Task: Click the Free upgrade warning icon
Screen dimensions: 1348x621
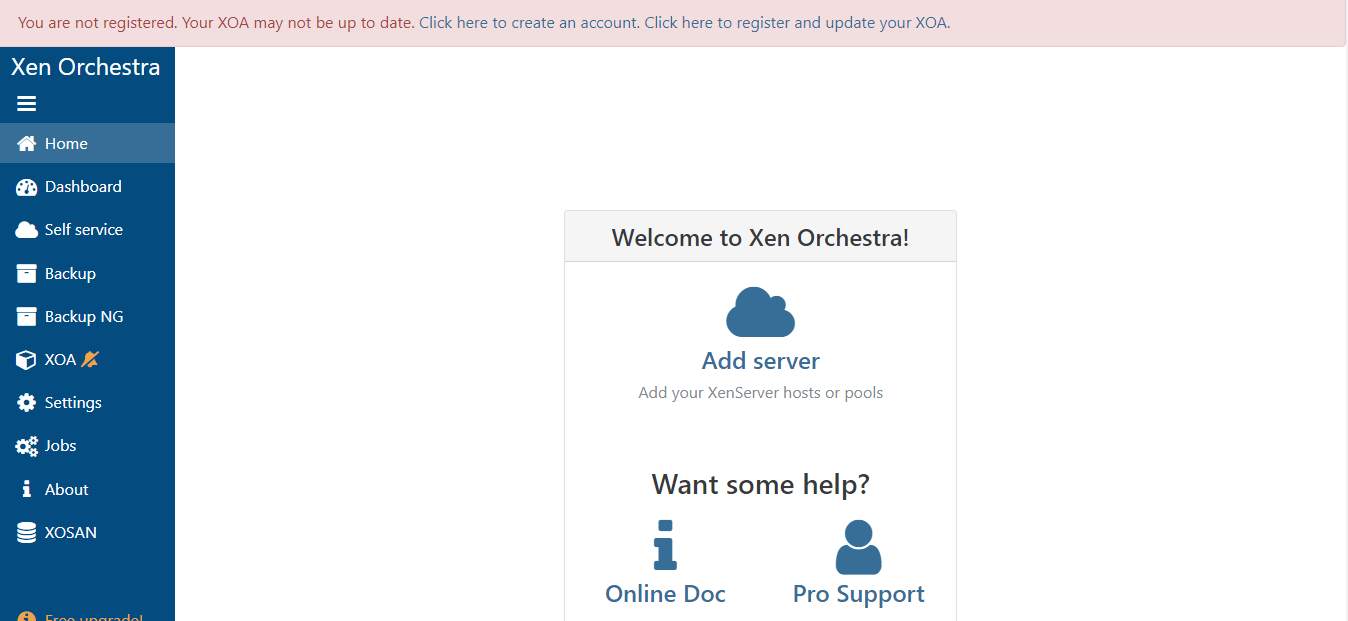Action: coord(27,617)
